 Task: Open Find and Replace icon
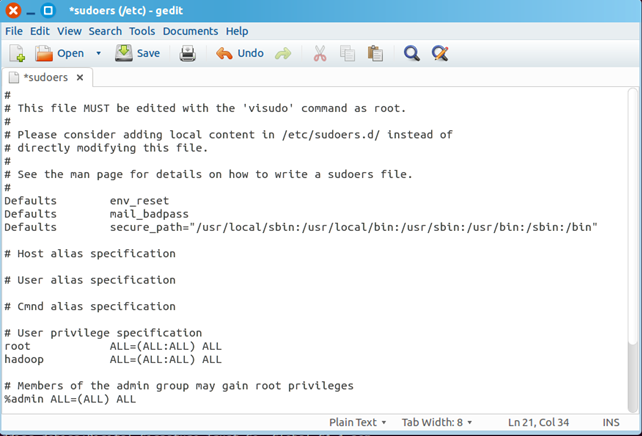(x=439, y=53)
